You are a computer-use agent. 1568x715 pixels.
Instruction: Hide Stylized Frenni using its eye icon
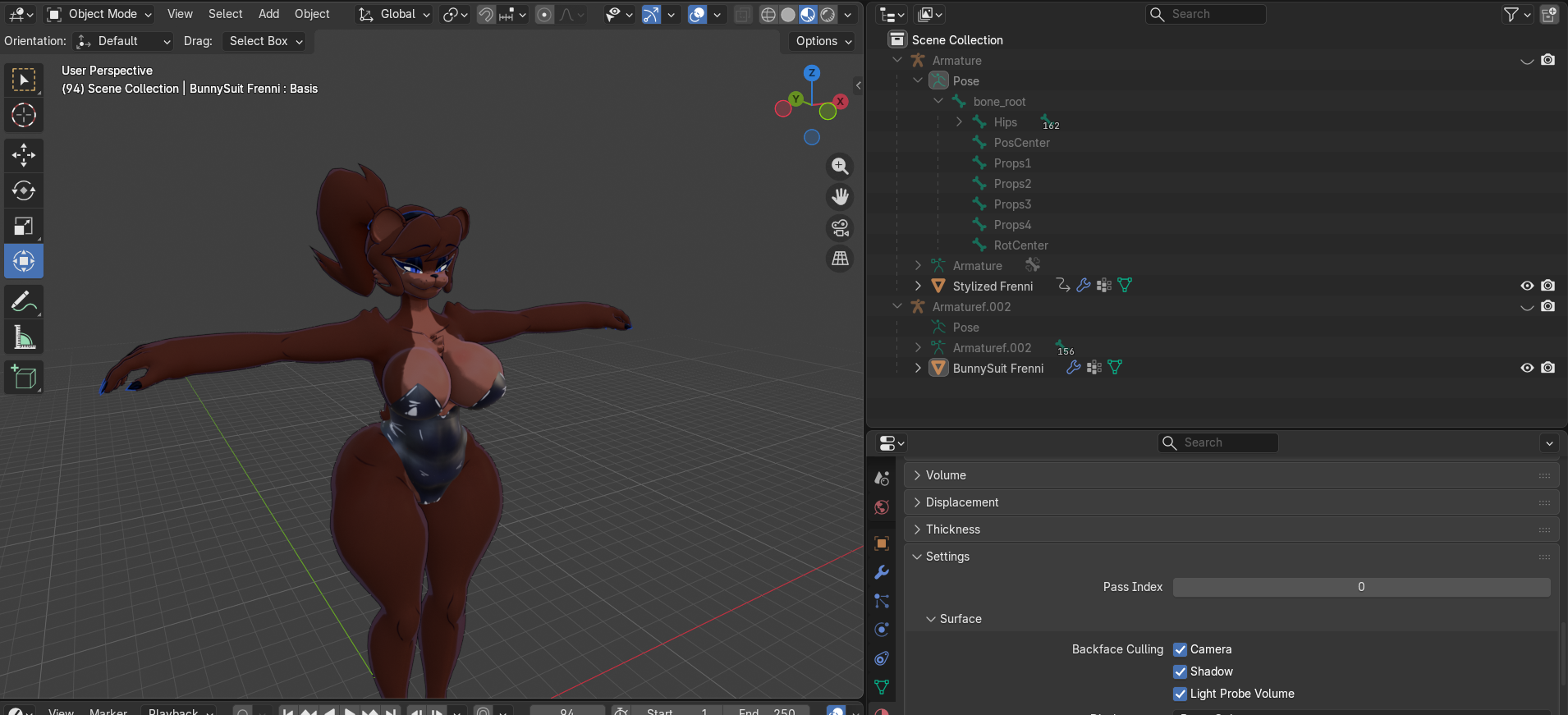pos(1527,286)
